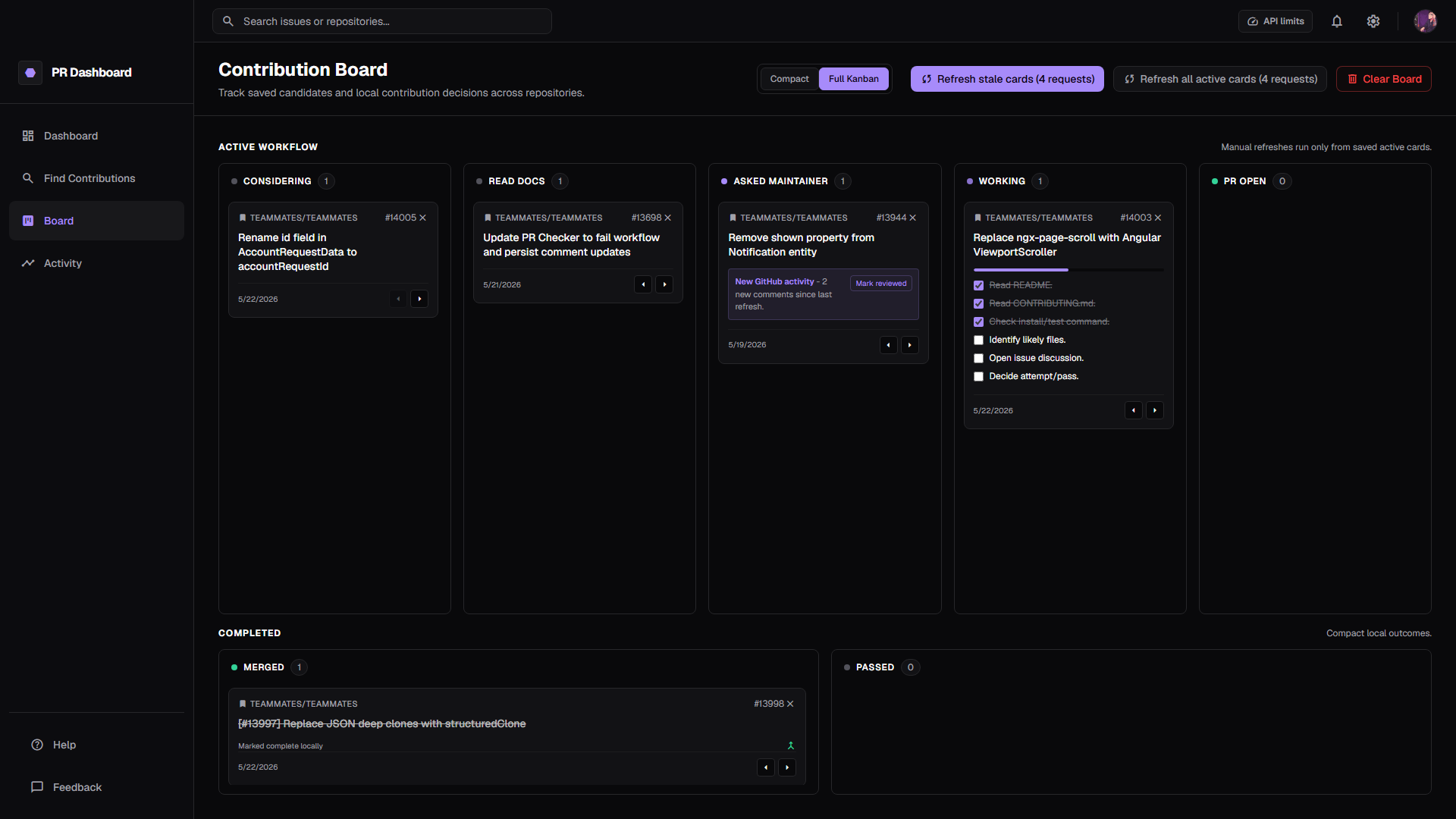Move card #13698 forward one column
1456x819 pixels.
pyautogui.click(x=664, y=284)
